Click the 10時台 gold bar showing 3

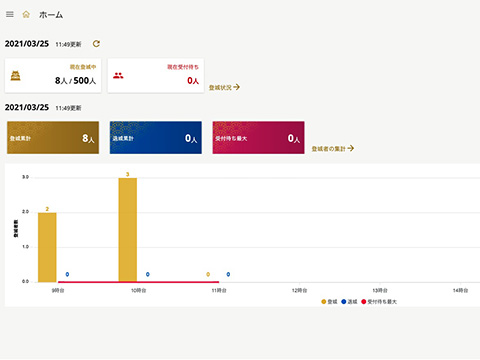pos(128,230)
